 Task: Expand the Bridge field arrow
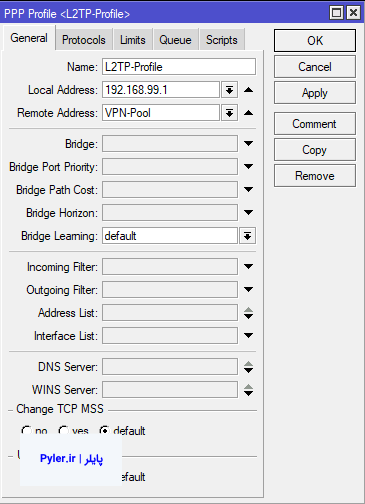tap(248, 144)
